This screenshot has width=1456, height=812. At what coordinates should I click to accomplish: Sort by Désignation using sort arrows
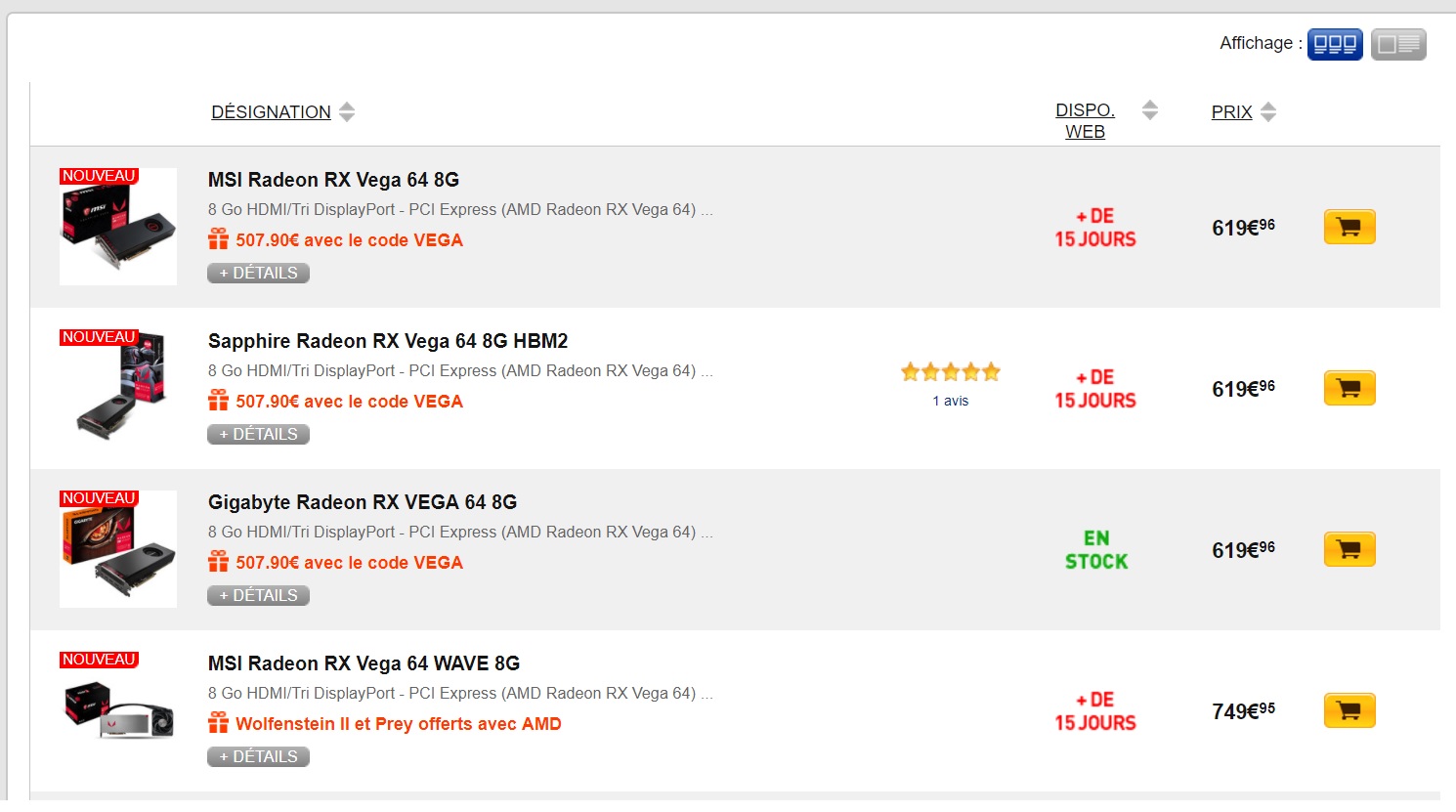click(347, 112)
